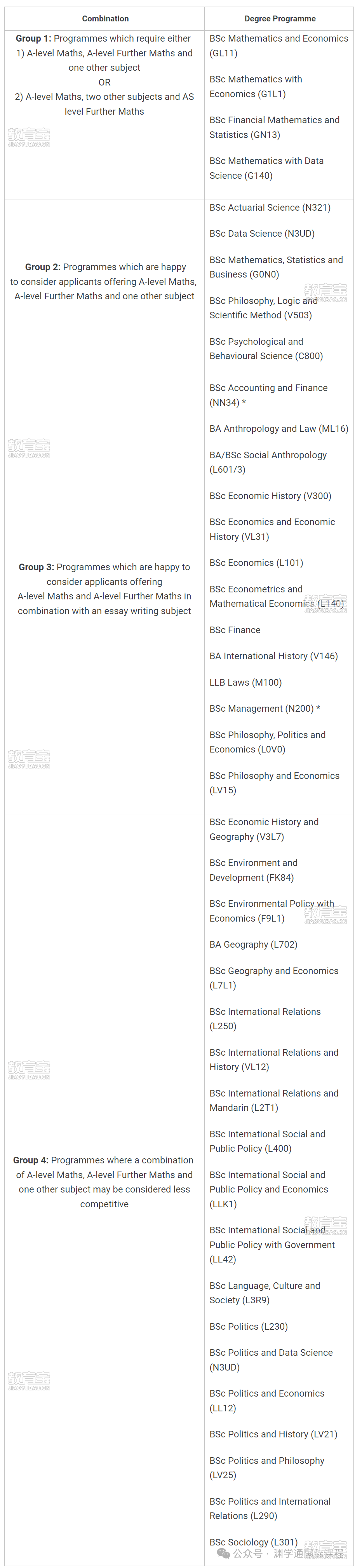Viewport: 355px width, 1568px height.
Task: Click BA Geography (L702)
Action: coord(254,945)
